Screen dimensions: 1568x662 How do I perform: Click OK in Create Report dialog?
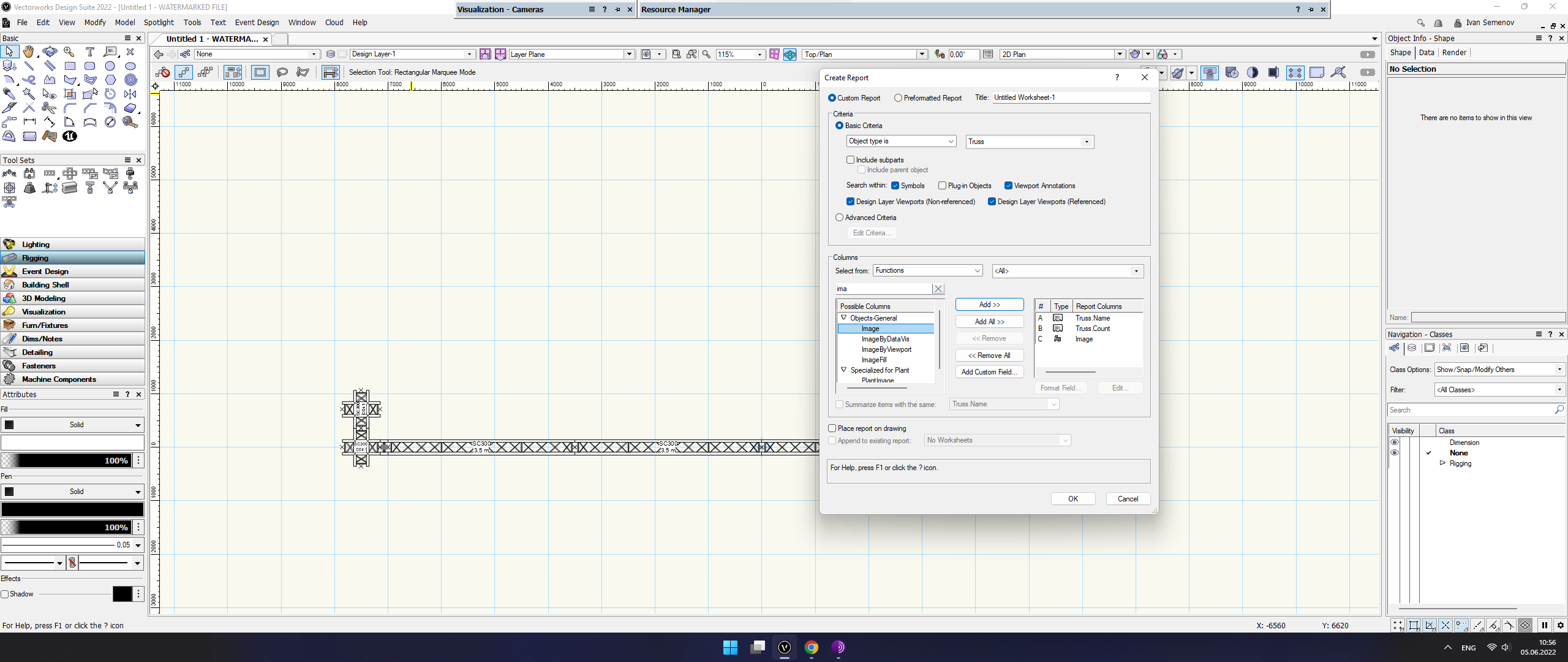click(1072, 499)
